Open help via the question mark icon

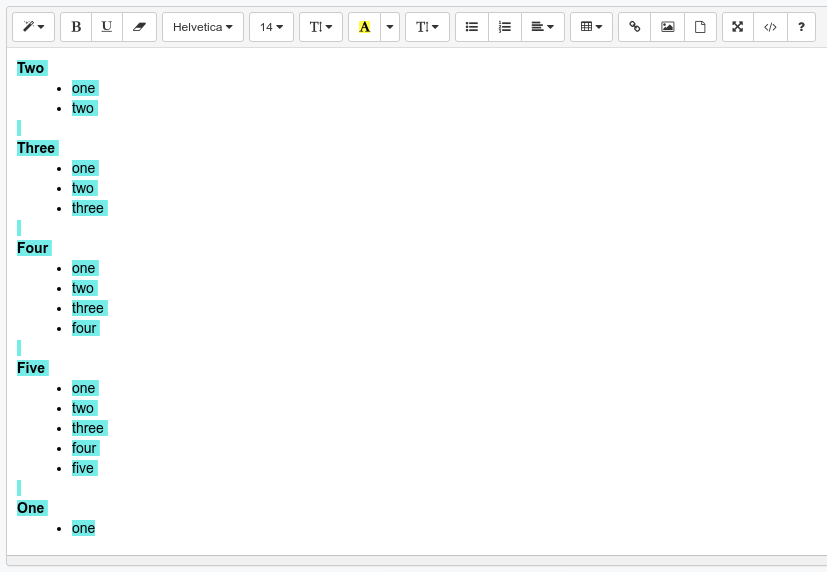pos(802,27)
